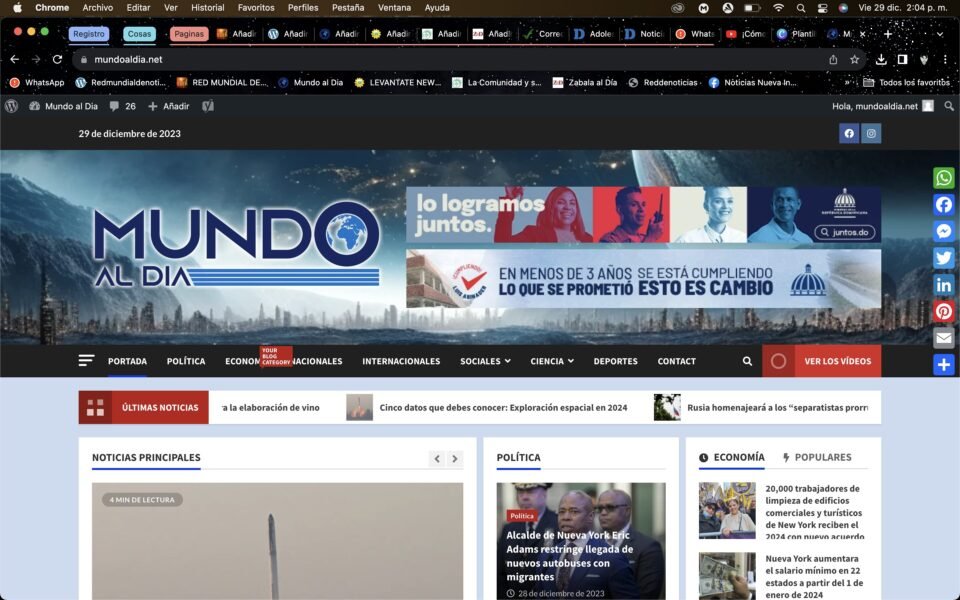Viewport: 960px width, 600px height.
Task: Share via Messenger sidebar icon
Action: pyautogui.click(x=943, y=231)
